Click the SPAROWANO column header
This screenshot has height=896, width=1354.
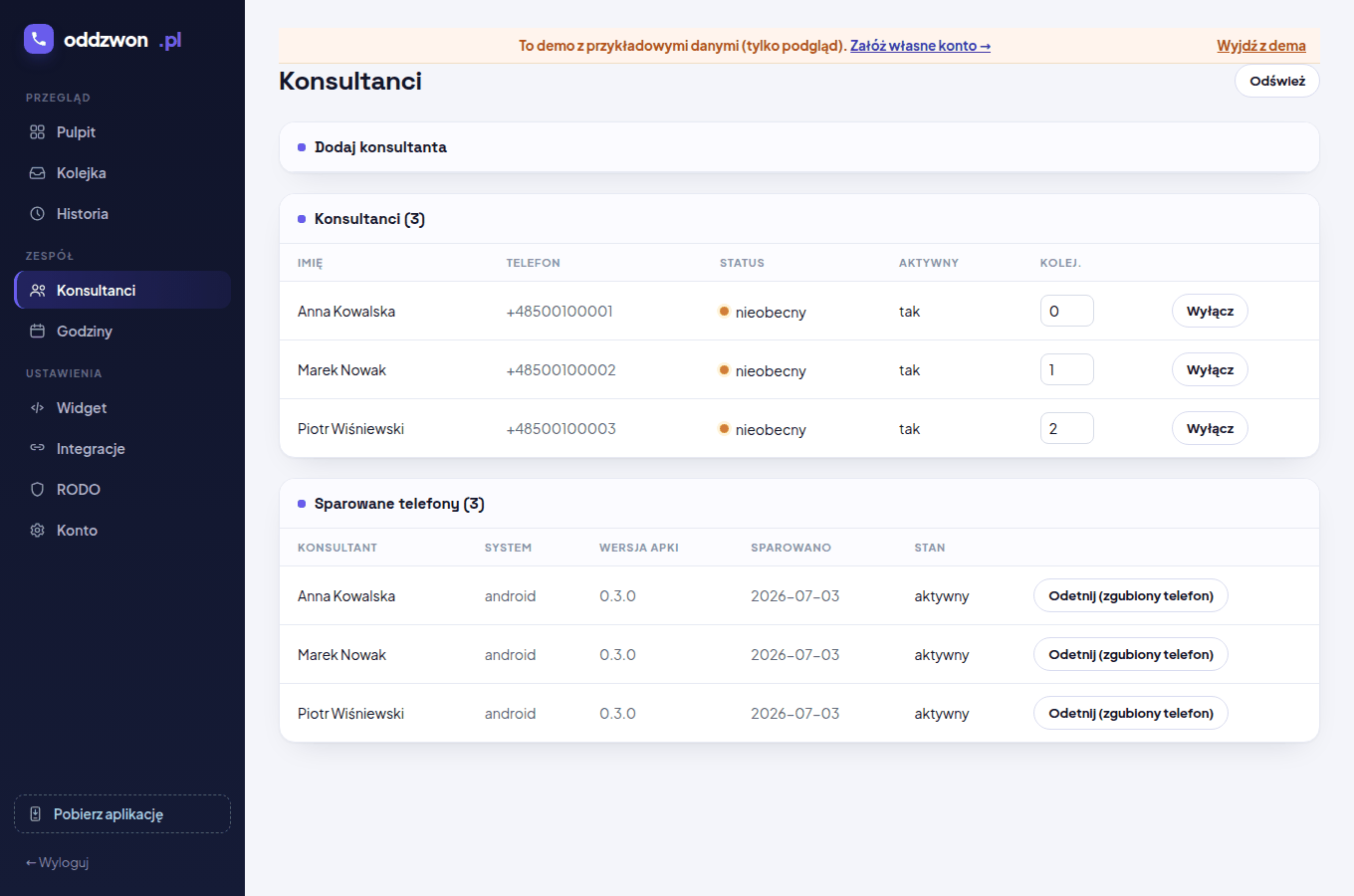coord(790,548)
